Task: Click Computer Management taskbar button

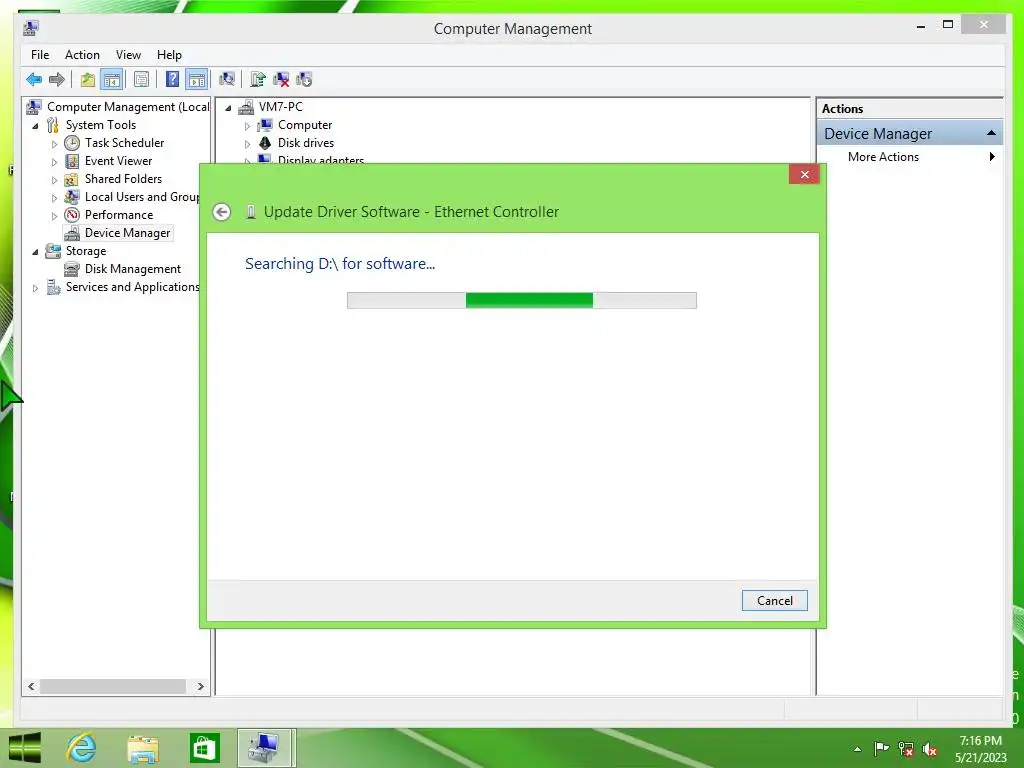Action: coord(266,748)
